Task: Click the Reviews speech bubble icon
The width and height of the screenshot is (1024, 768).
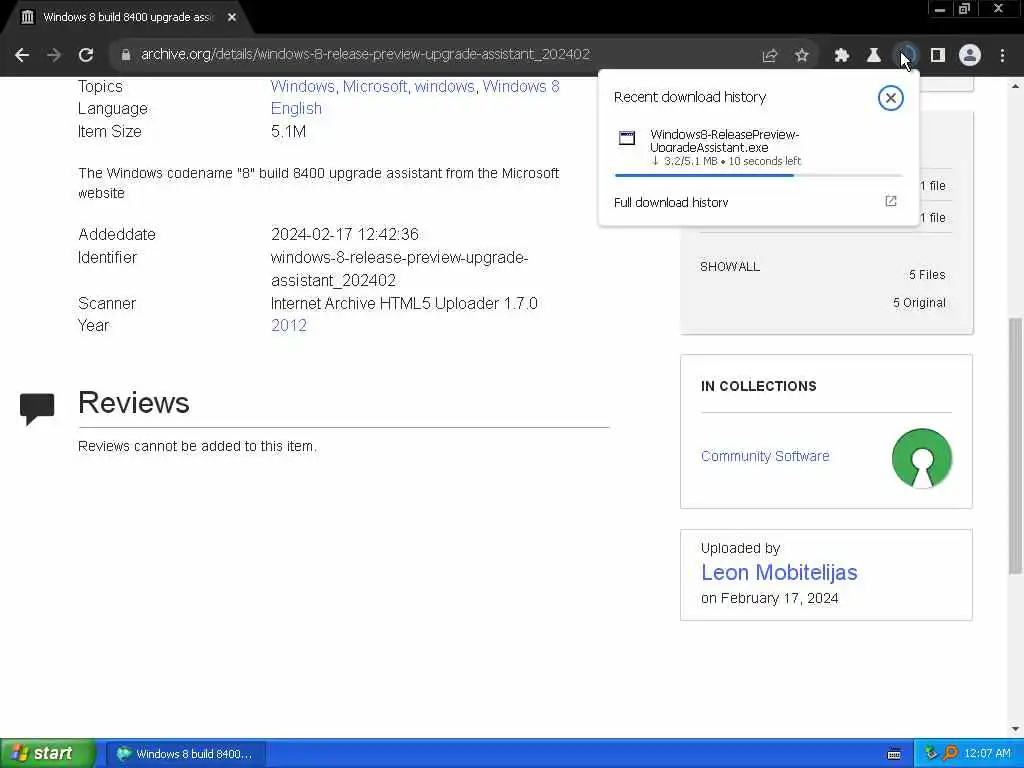Action: (x=37, y=409)
